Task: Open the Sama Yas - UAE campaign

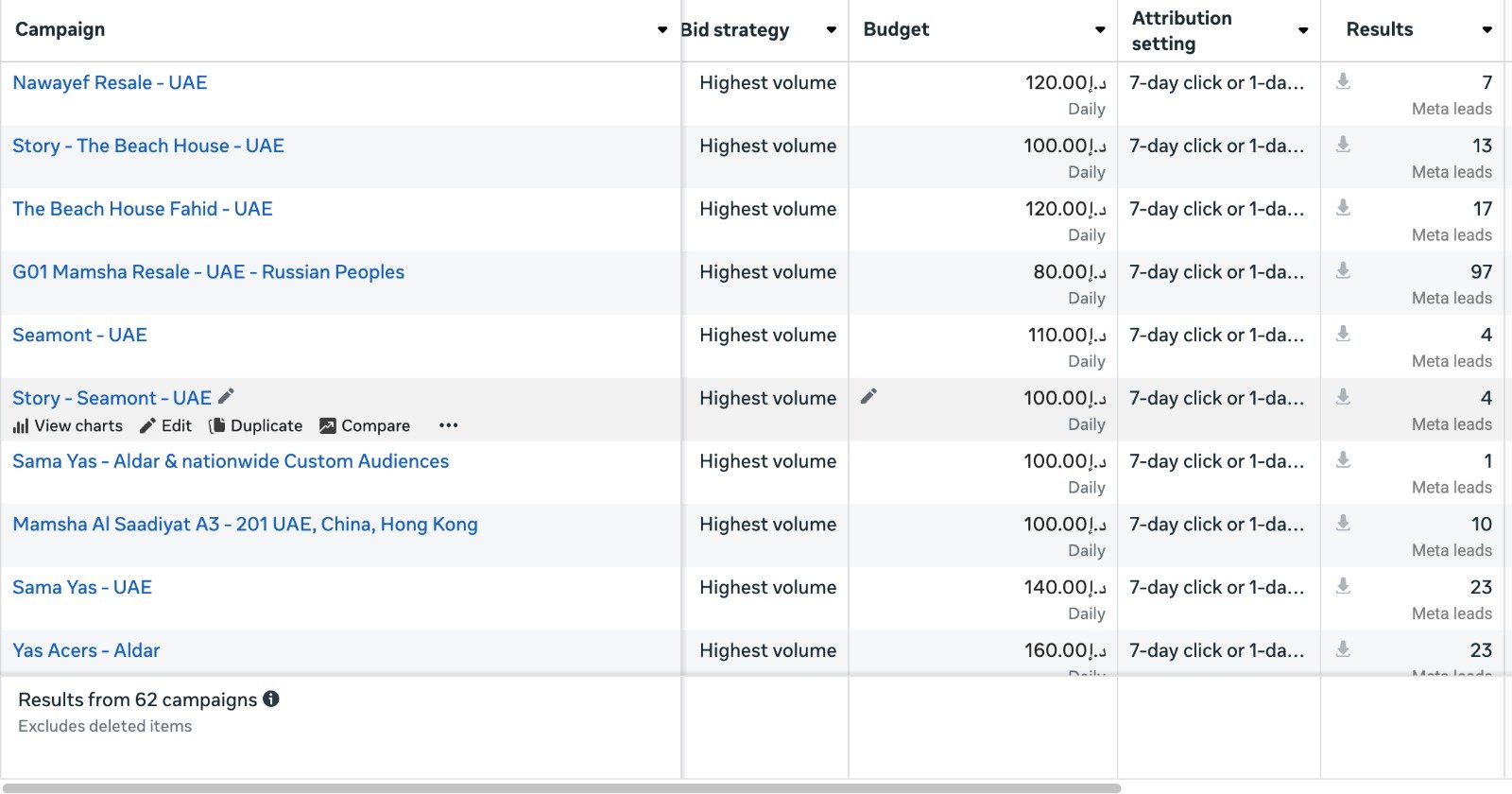Action: 82,587
